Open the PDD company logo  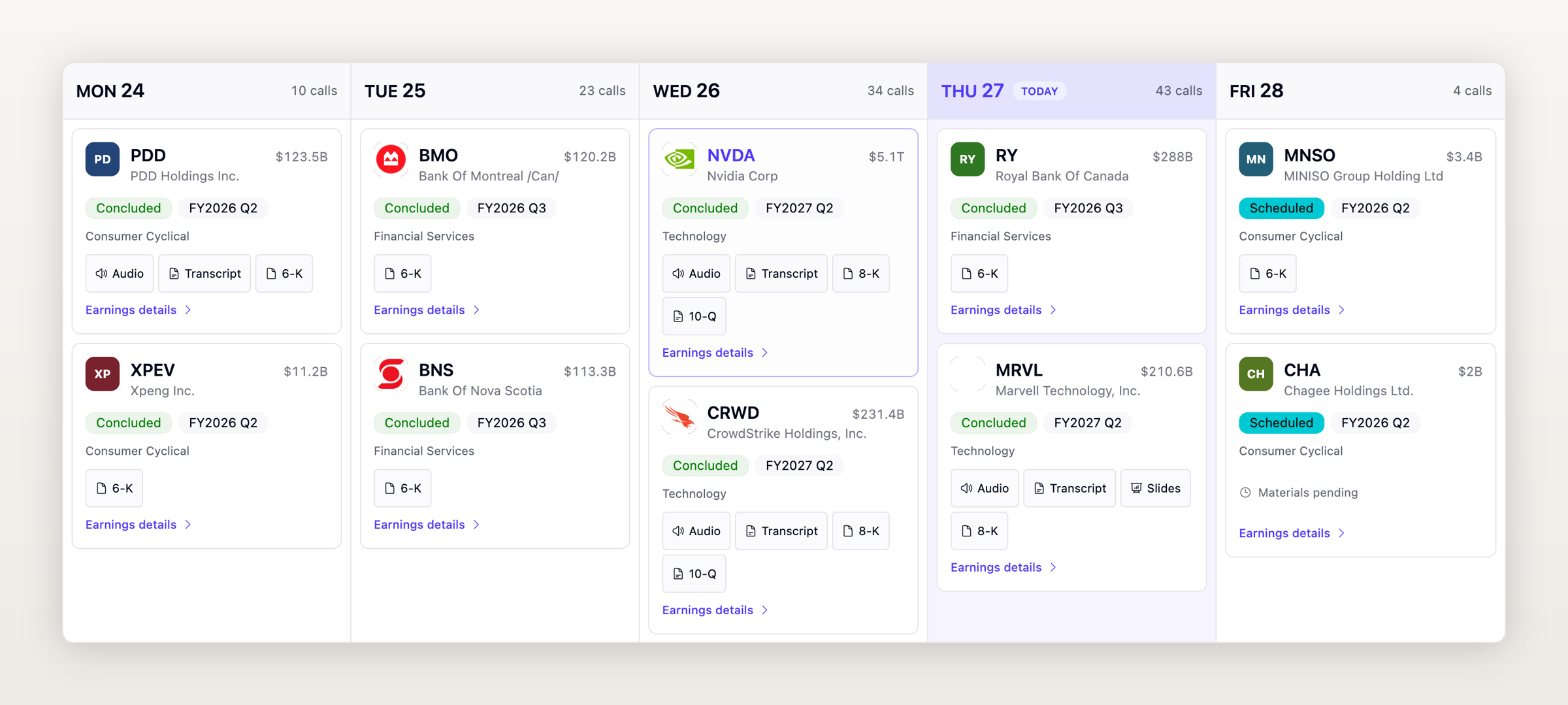point(103,159)
